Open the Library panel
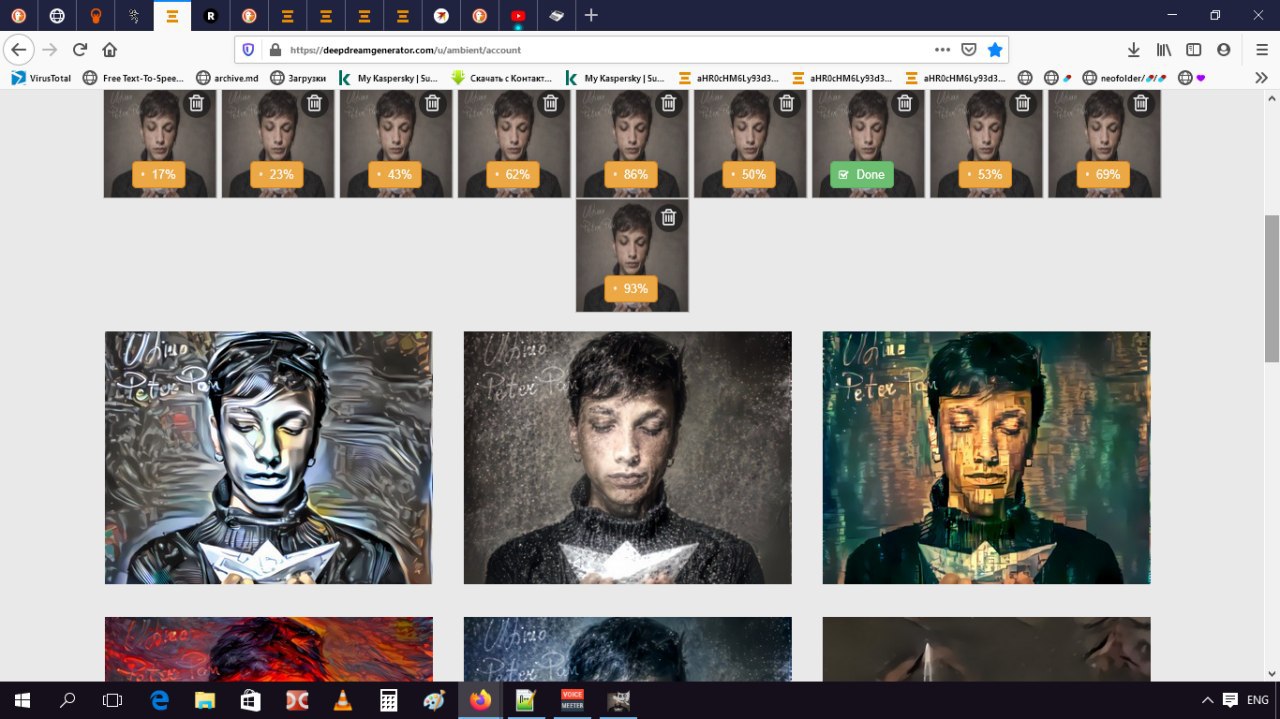 1164,50
